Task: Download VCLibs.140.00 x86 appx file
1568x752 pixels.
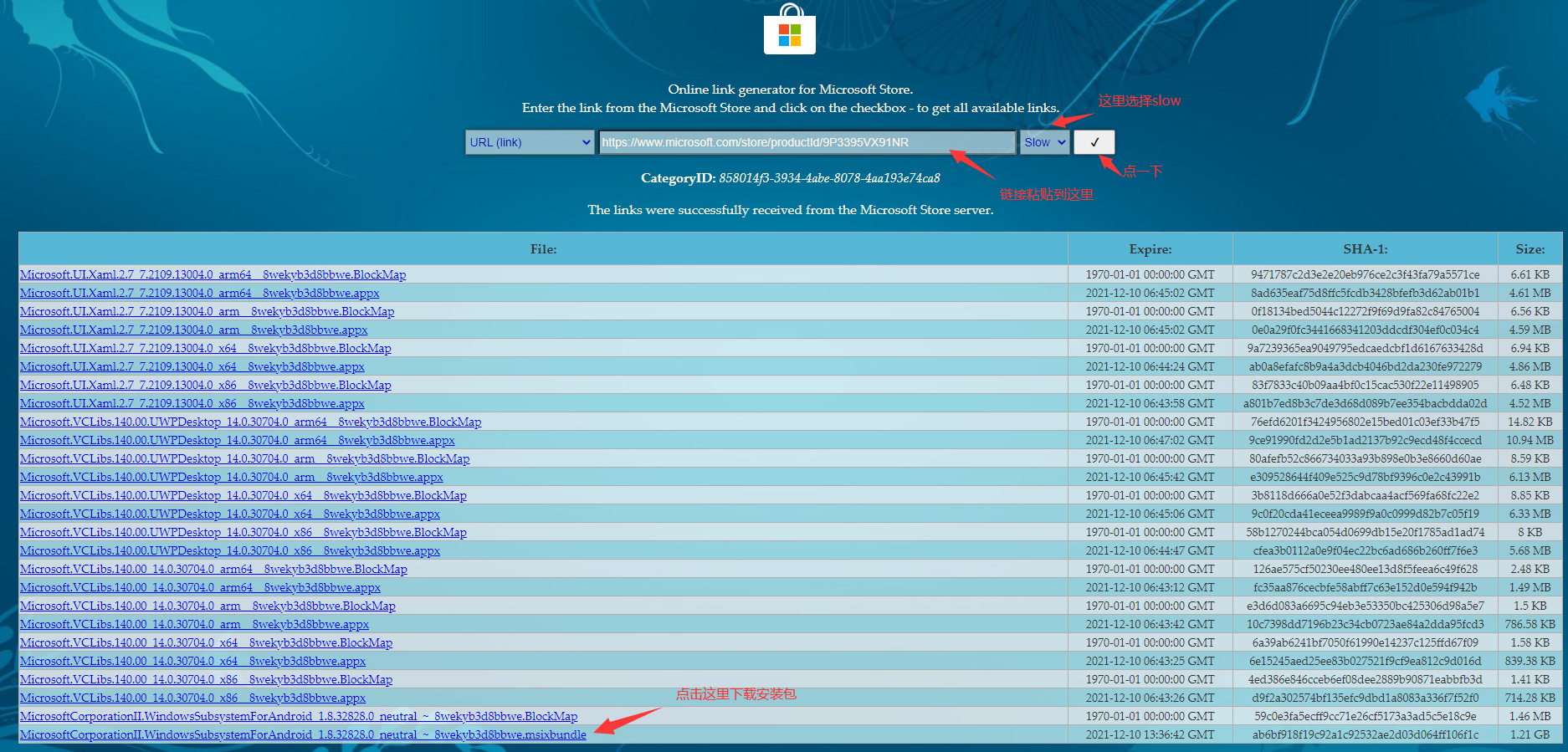Action: [x=192, y=698]
